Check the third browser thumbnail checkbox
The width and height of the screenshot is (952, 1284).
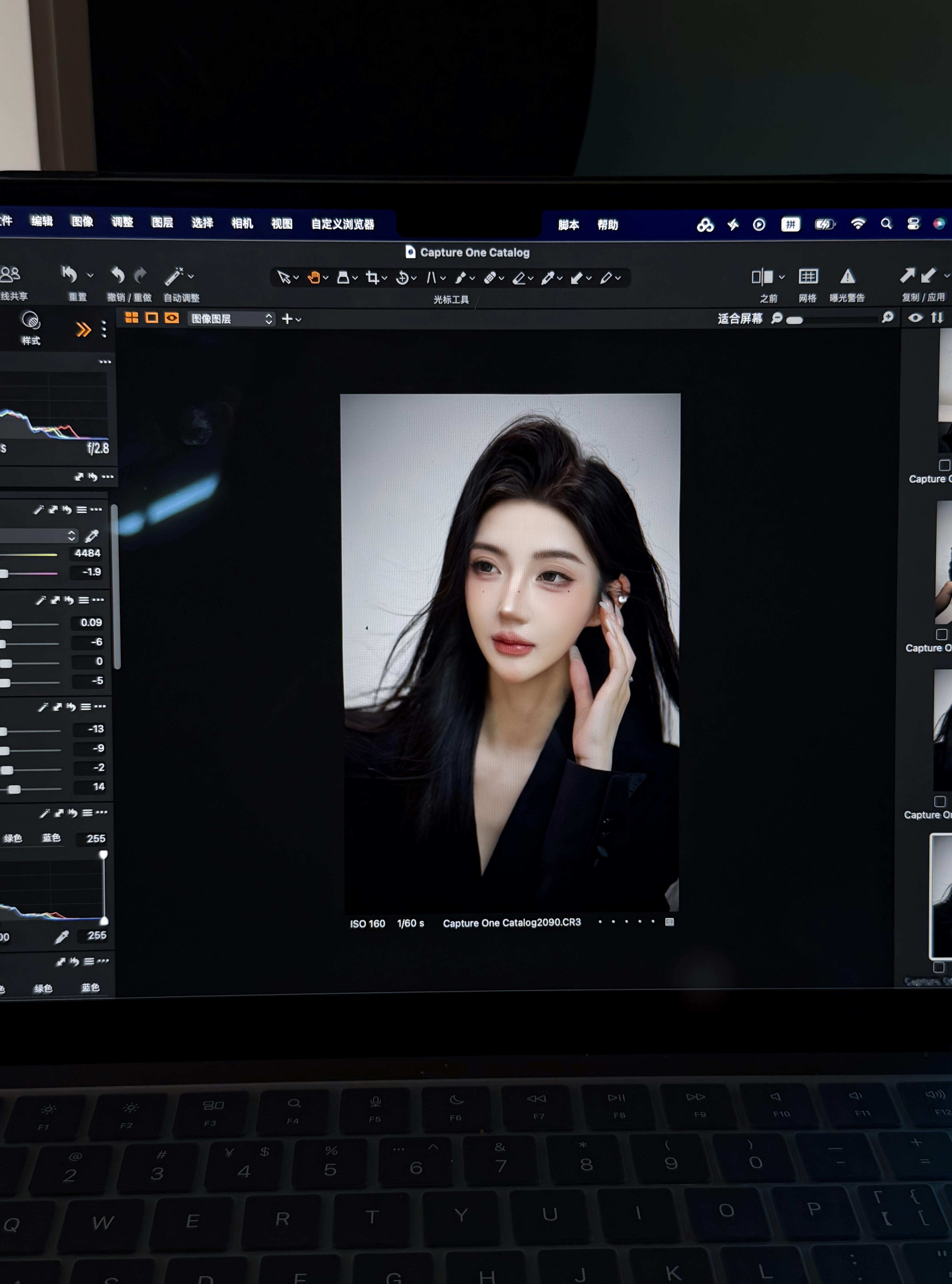point(940,802)
